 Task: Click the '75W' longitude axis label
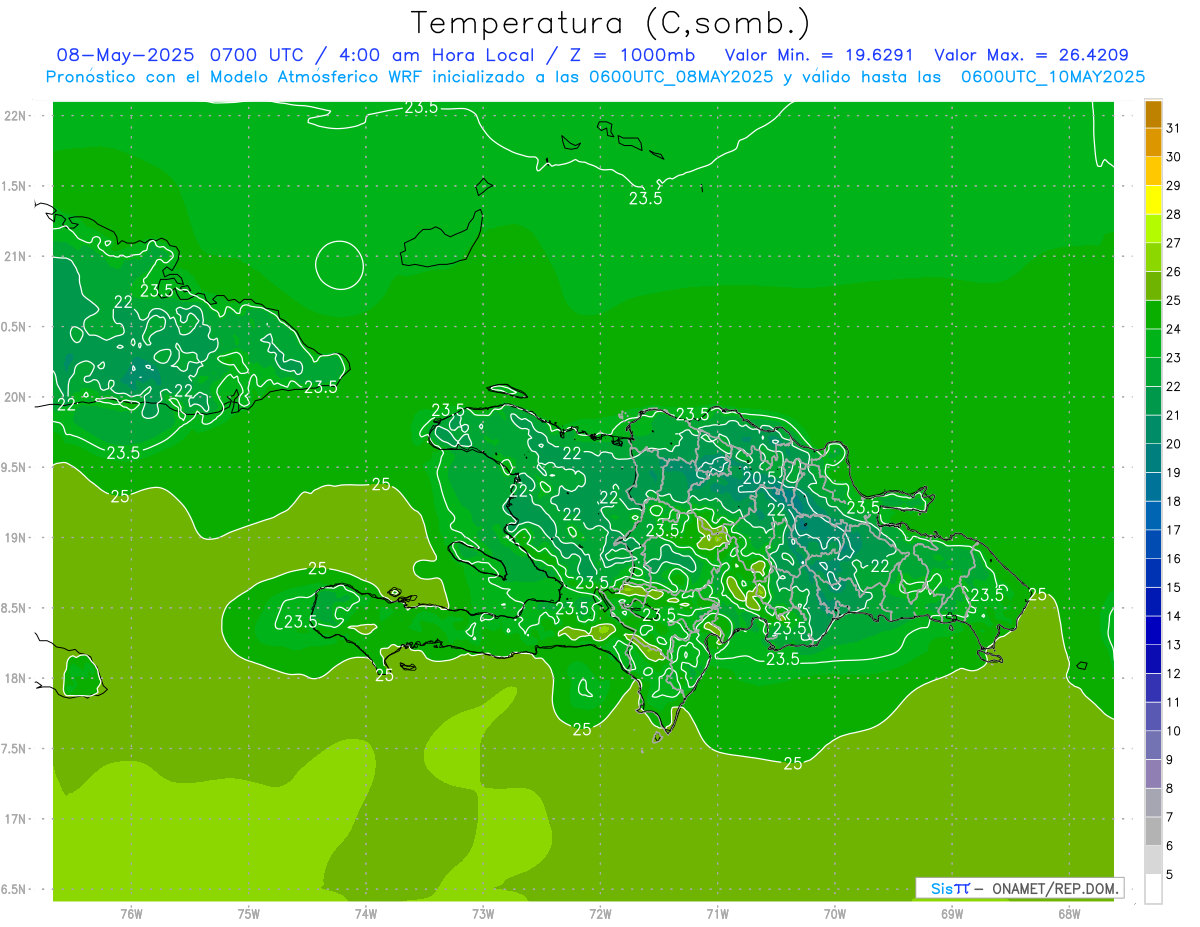248,913
